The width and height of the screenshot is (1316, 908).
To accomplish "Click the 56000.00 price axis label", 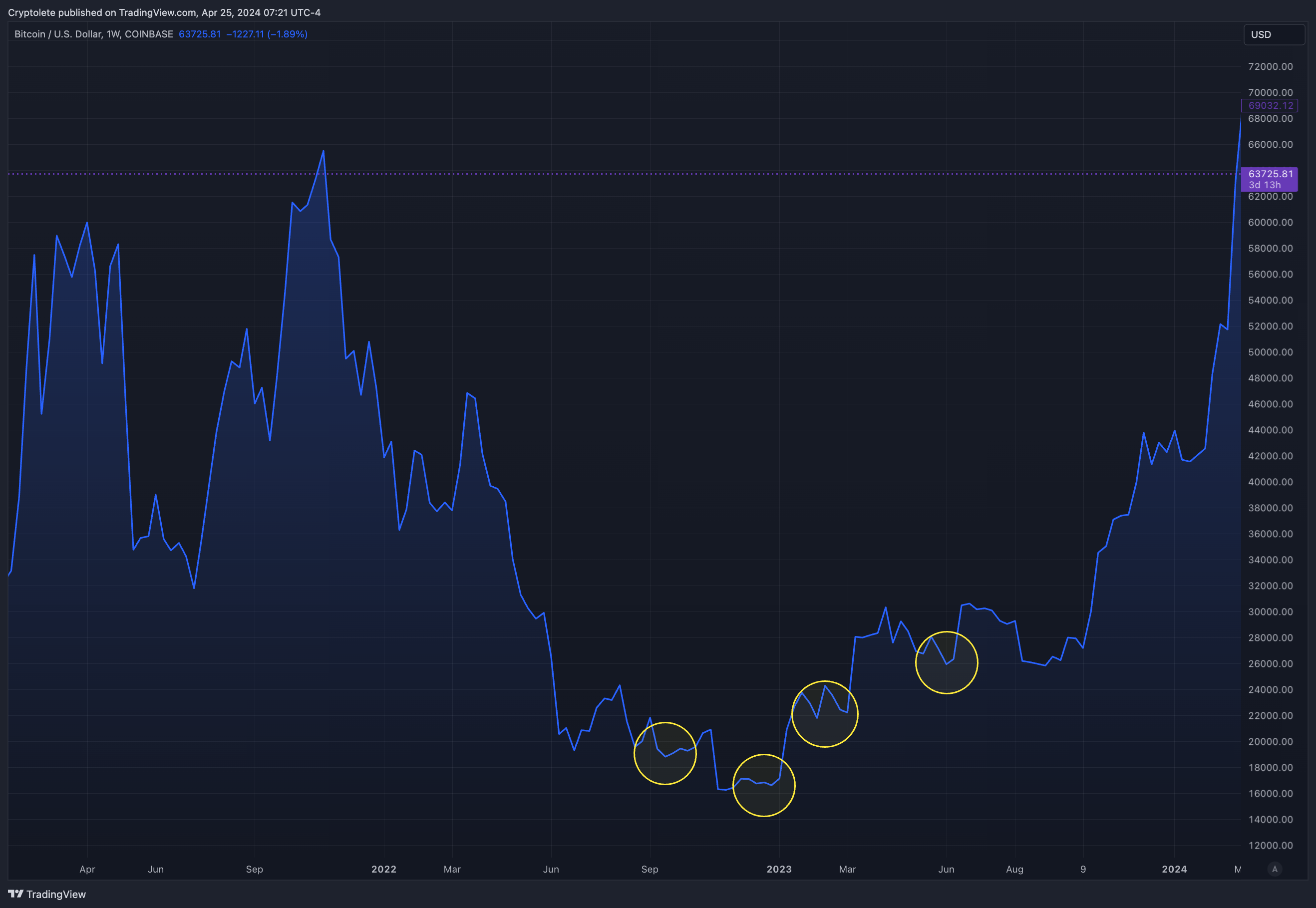I will tap(1271, 274).
